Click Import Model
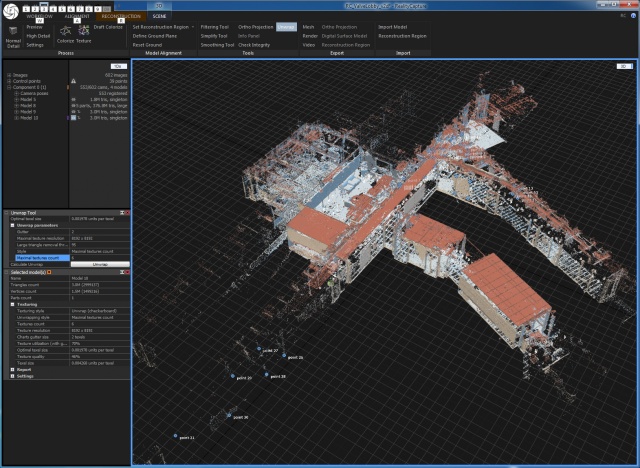640x468 pixels. pyautogui.click(x=392, y=27)
